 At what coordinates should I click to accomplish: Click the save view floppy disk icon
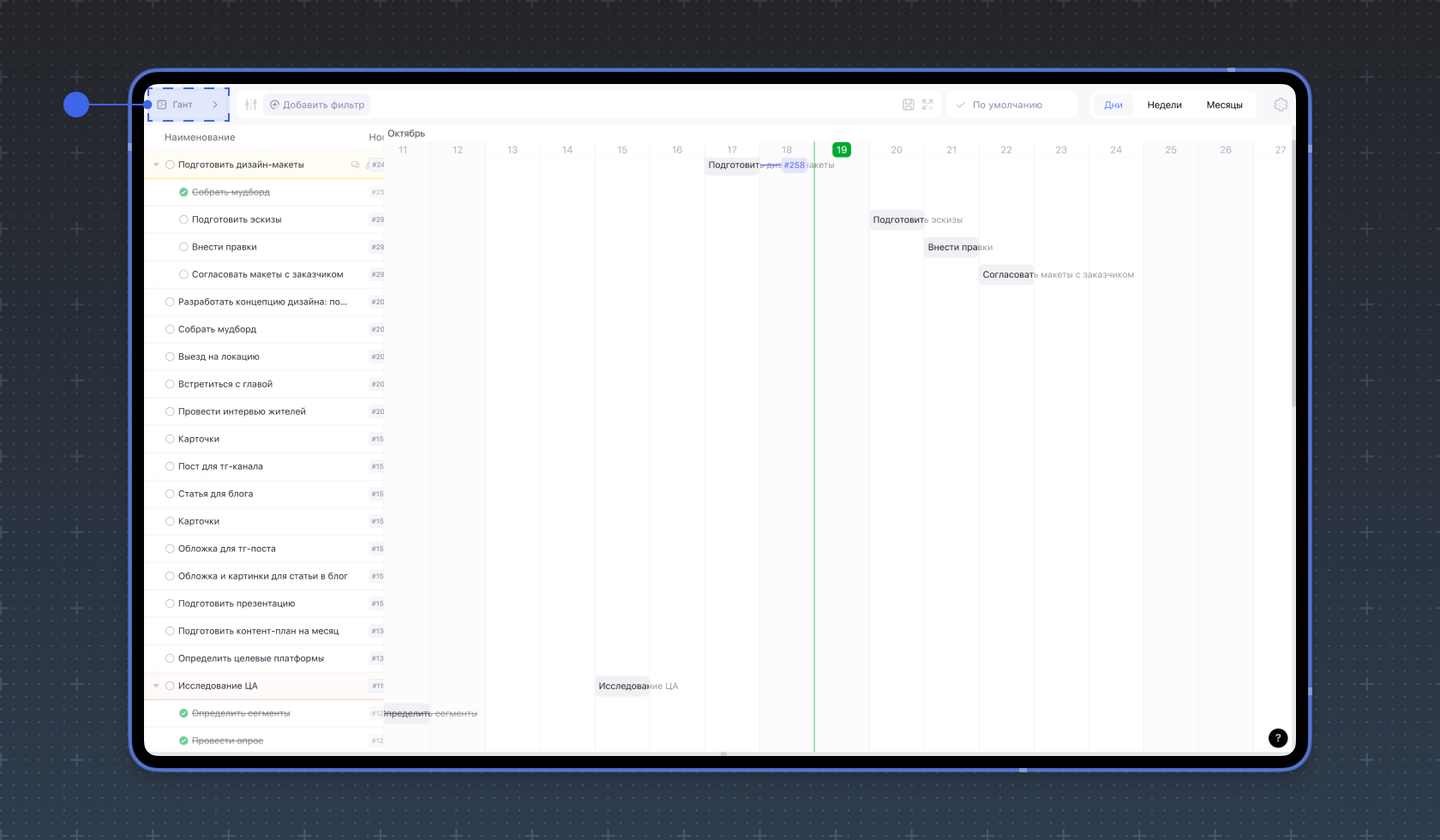pos(909,105)
